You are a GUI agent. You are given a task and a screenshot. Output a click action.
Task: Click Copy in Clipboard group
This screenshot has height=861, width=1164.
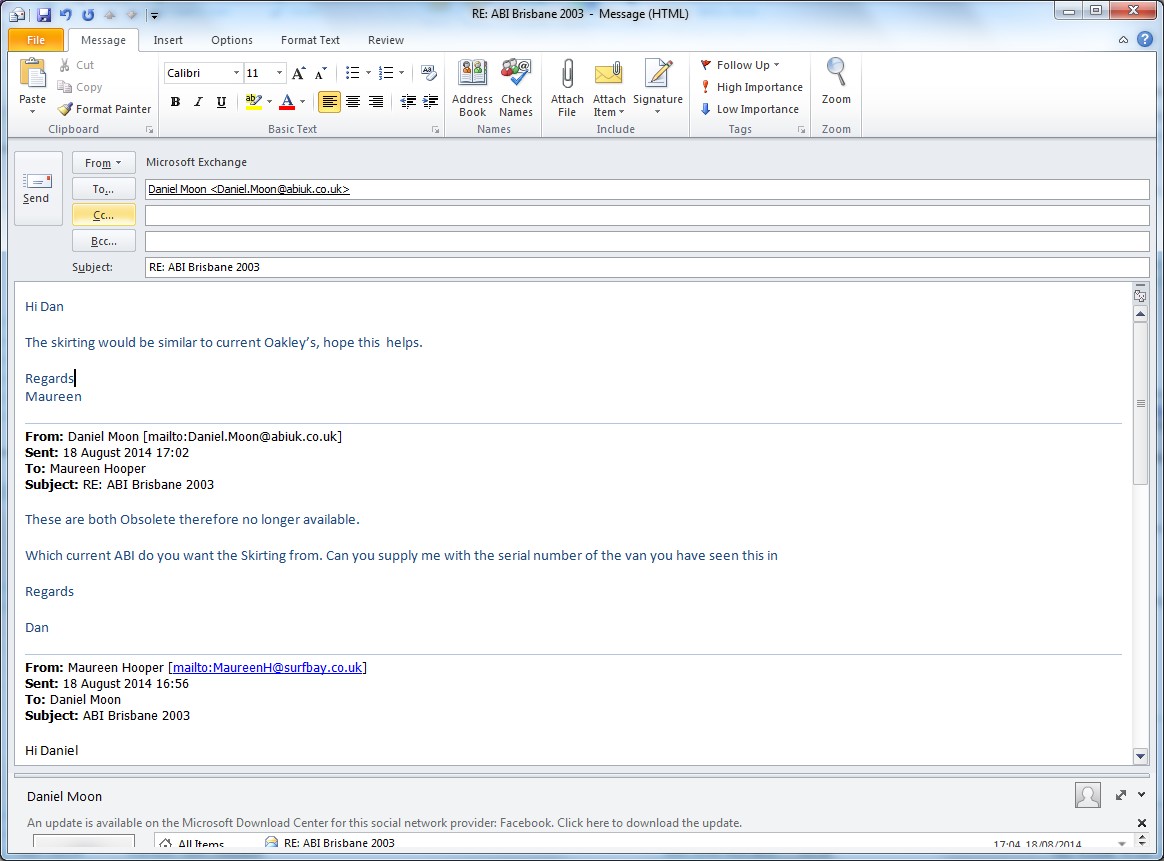[x=80, y=87]
